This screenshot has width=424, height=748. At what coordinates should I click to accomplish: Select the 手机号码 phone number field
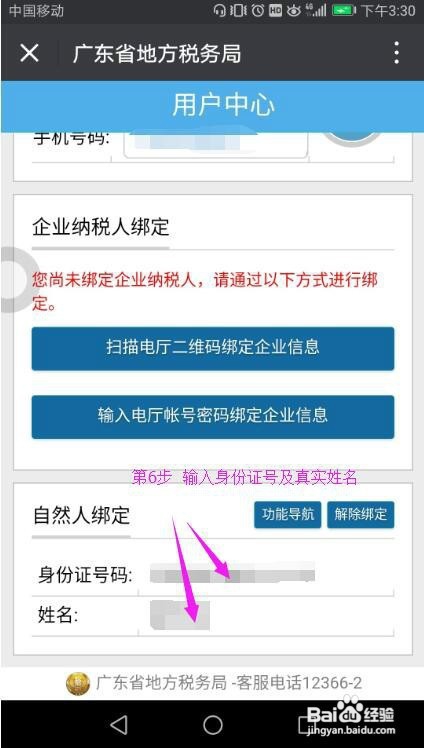tap(216, 145)
